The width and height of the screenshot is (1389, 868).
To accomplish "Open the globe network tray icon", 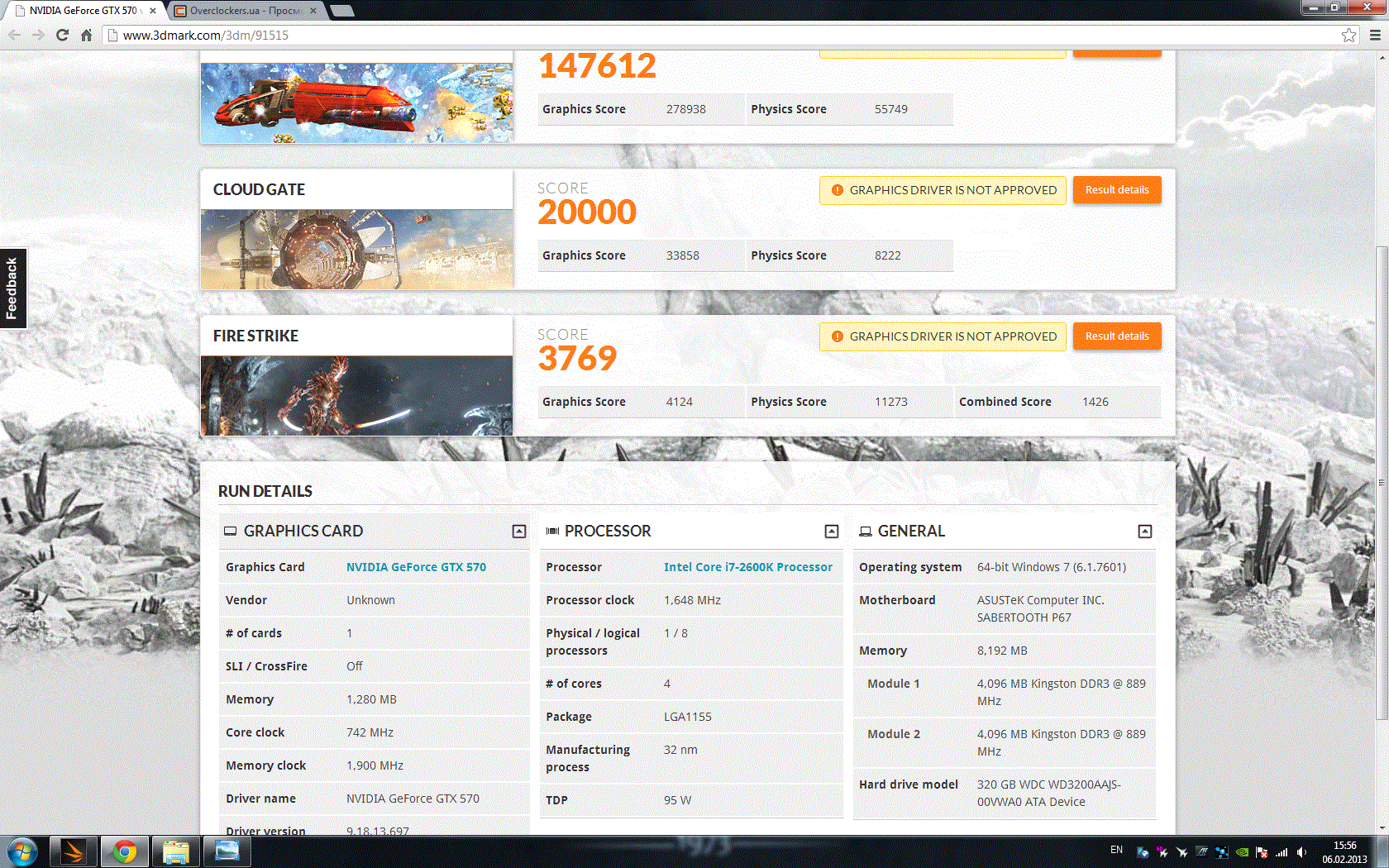I will coord(1143,852).
